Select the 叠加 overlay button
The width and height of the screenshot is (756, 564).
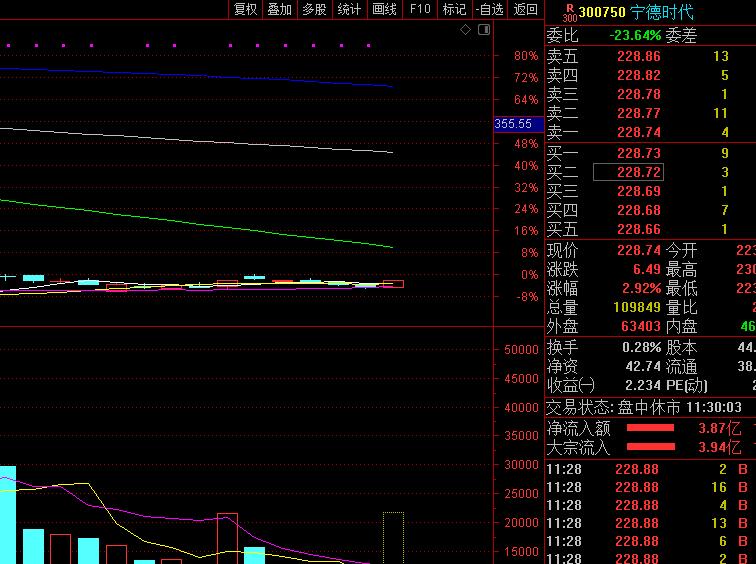pos(279,9)
